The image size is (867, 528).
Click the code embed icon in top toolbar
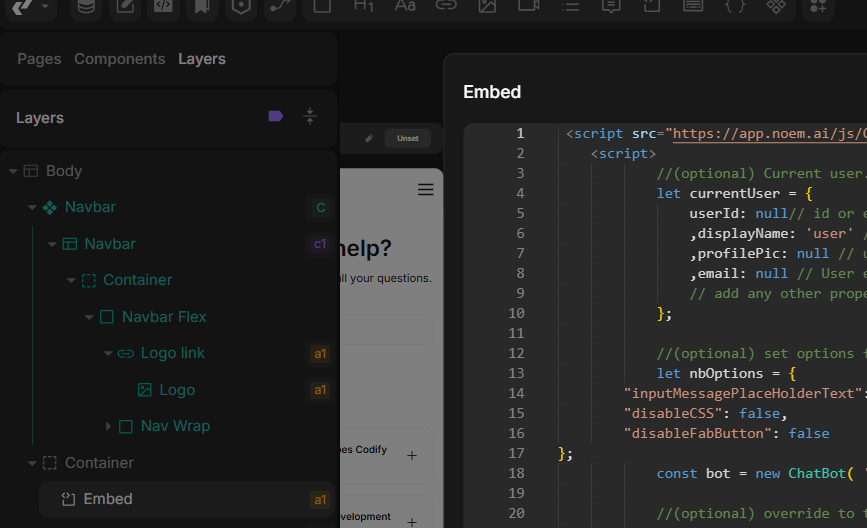(x=164, y=6)
